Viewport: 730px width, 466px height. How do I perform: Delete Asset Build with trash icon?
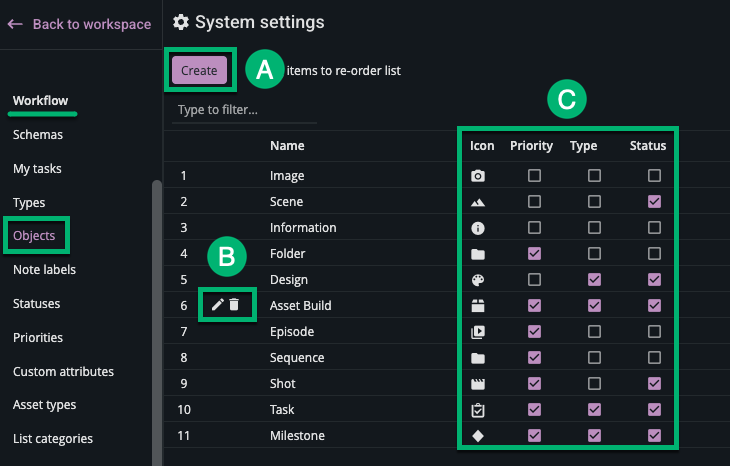click(234, 304)
